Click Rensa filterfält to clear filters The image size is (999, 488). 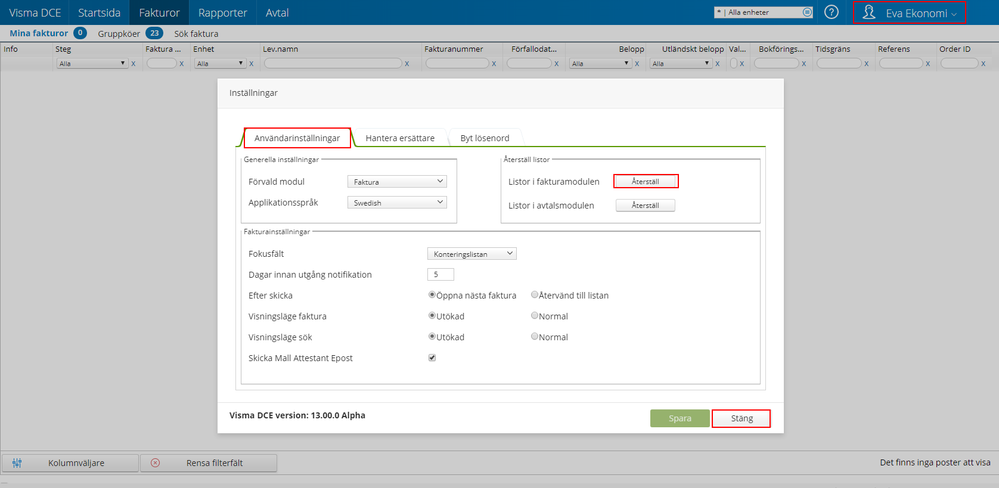(207, 463)
